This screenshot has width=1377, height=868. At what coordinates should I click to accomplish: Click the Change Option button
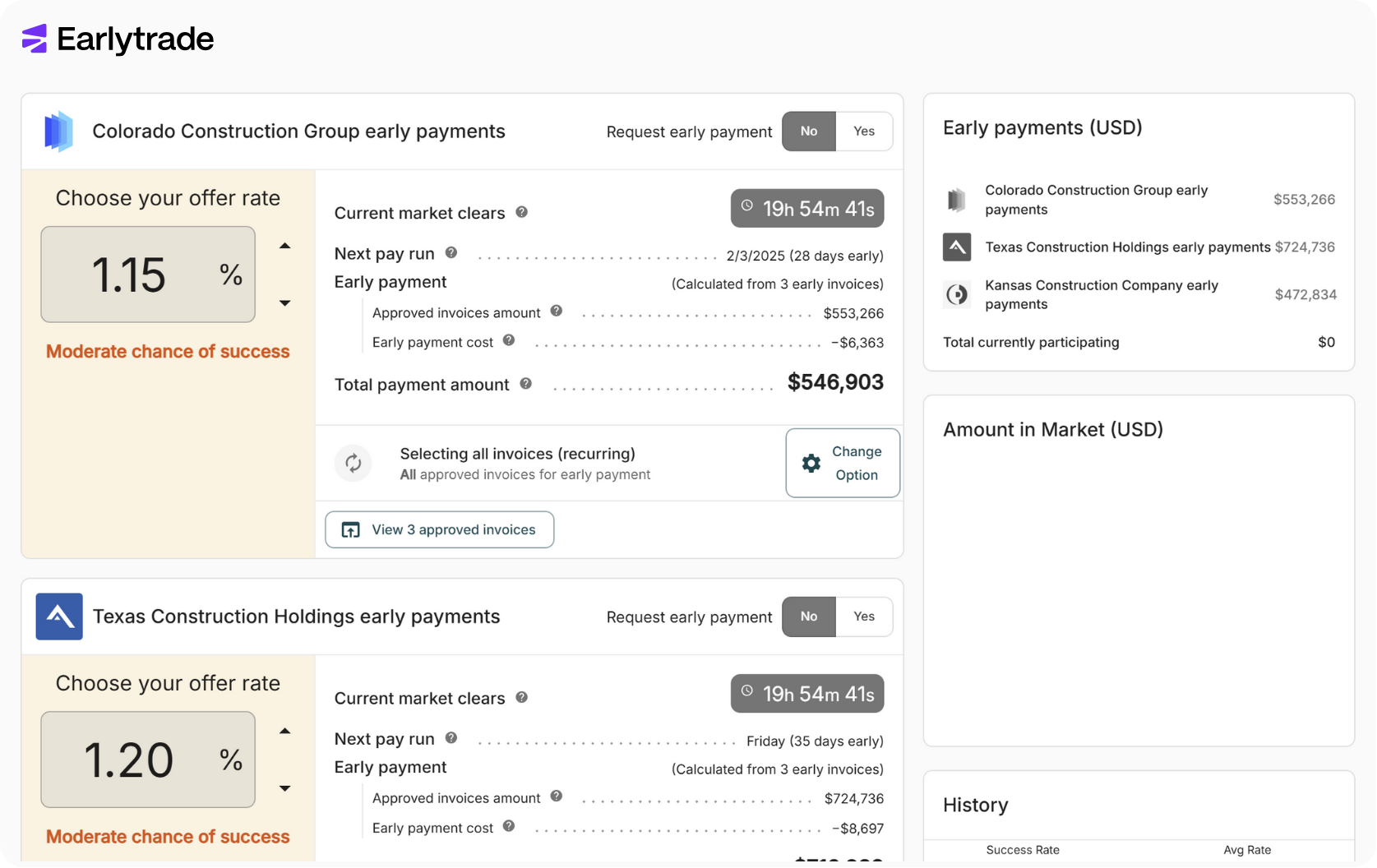click(x=843, y=463)
